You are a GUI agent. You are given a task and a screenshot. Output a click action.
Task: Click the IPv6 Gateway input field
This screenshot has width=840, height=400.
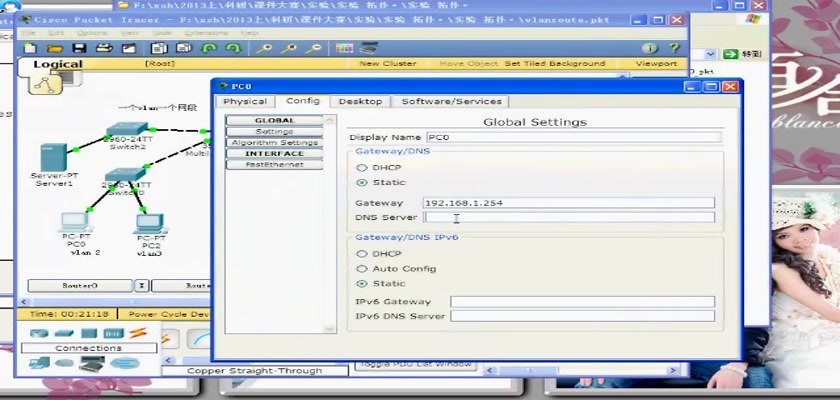(x=582, y=301)
